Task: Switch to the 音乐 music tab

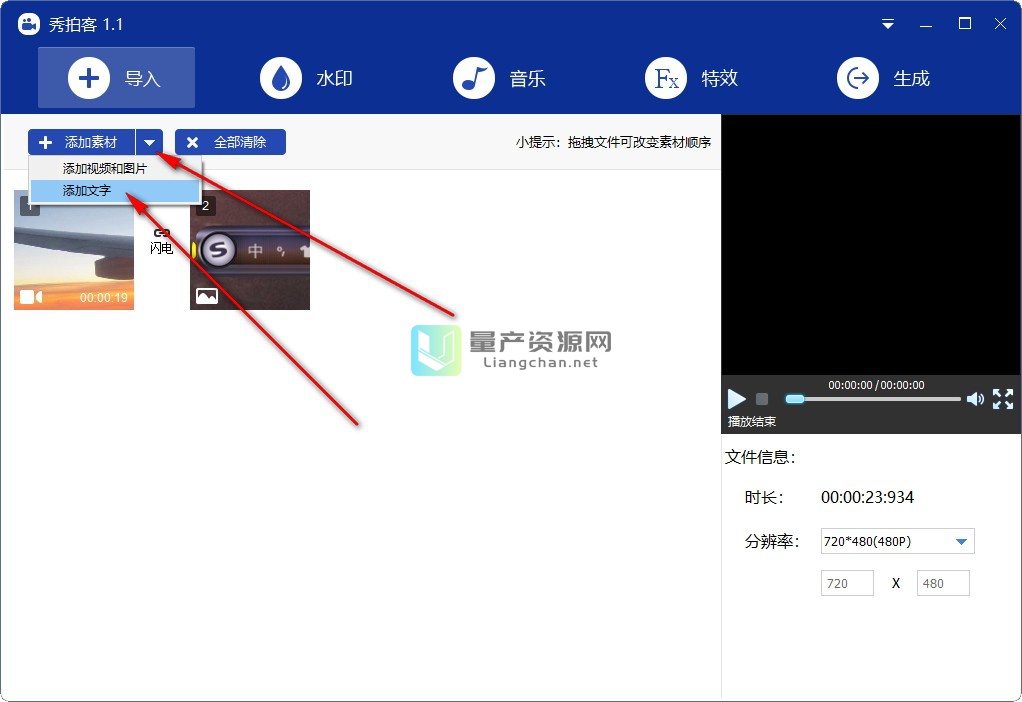Action: 499,78
